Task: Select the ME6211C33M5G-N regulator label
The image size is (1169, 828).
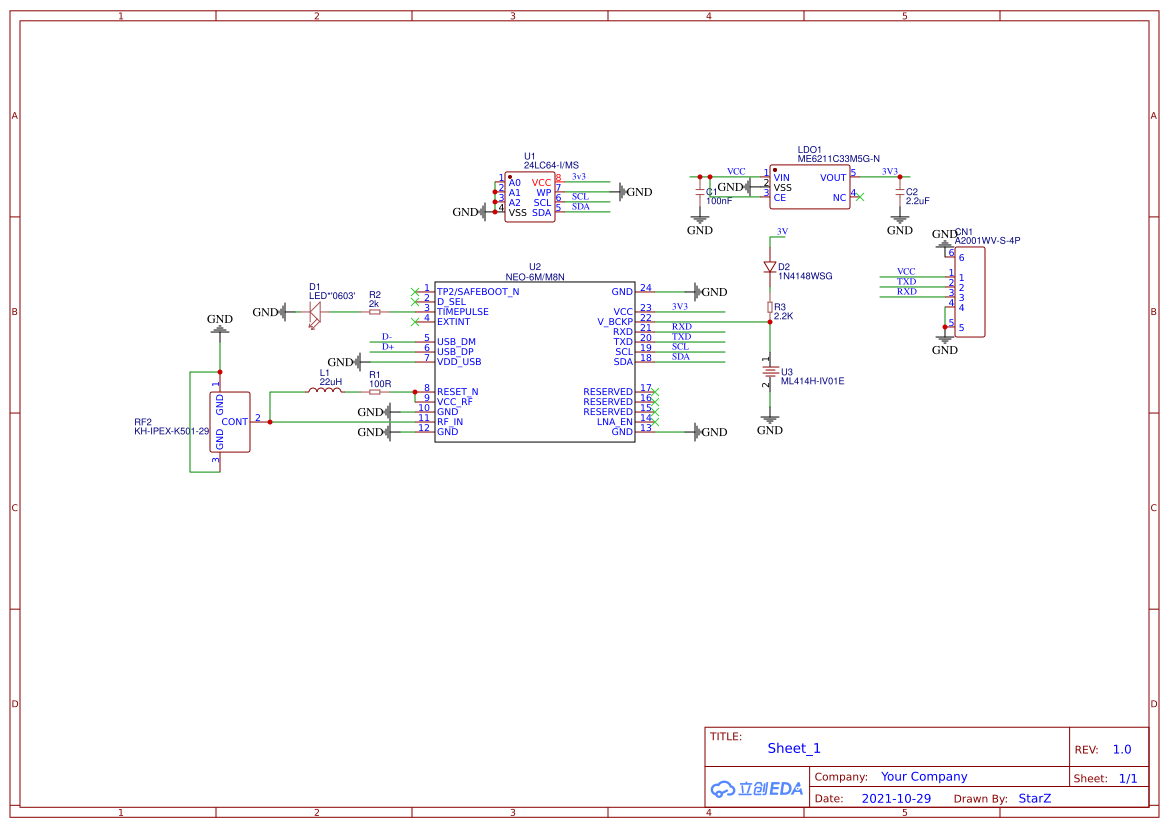Action: [838, 159]
